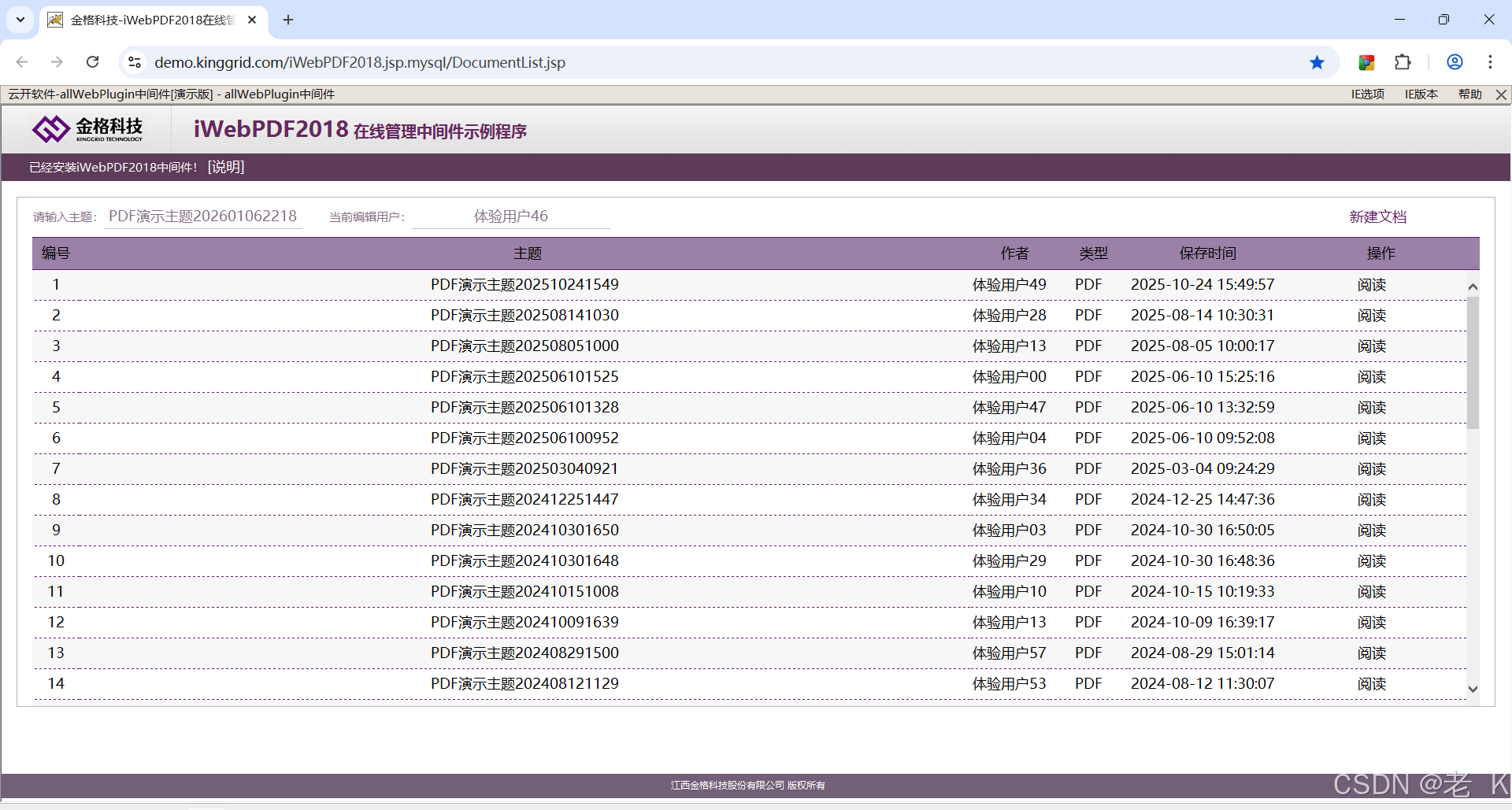
Task: Click the browser address bar URL
Action: [360, 62]
